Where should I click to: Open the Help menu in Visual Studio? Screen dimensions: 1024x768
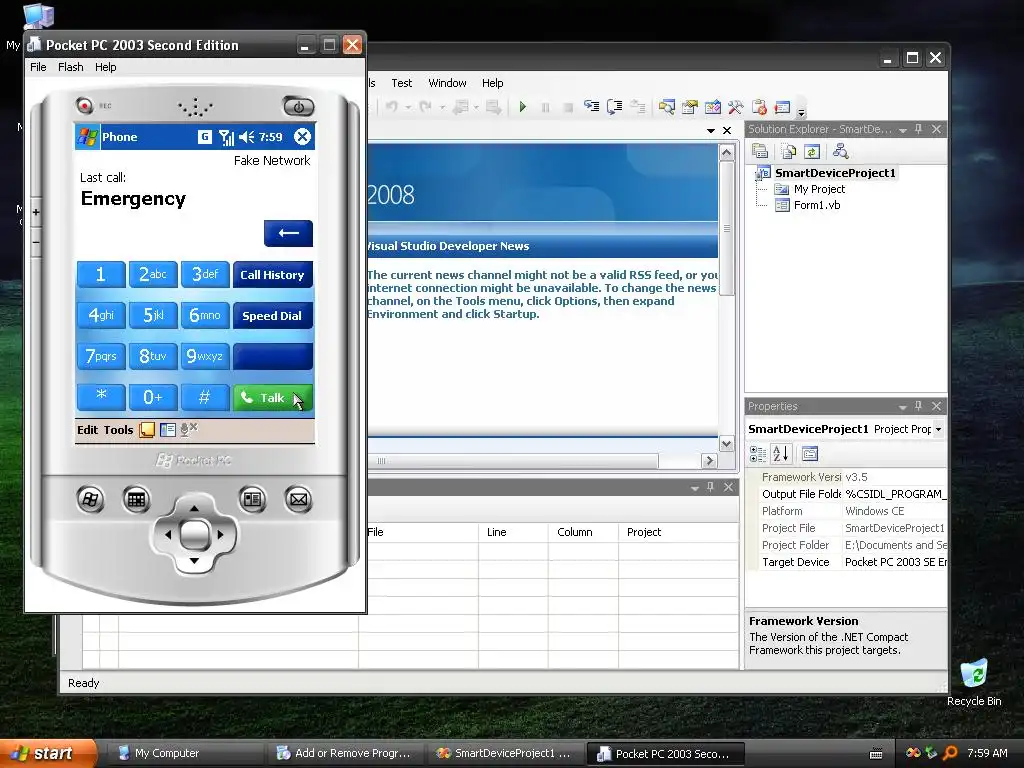(x=492, y=83)
